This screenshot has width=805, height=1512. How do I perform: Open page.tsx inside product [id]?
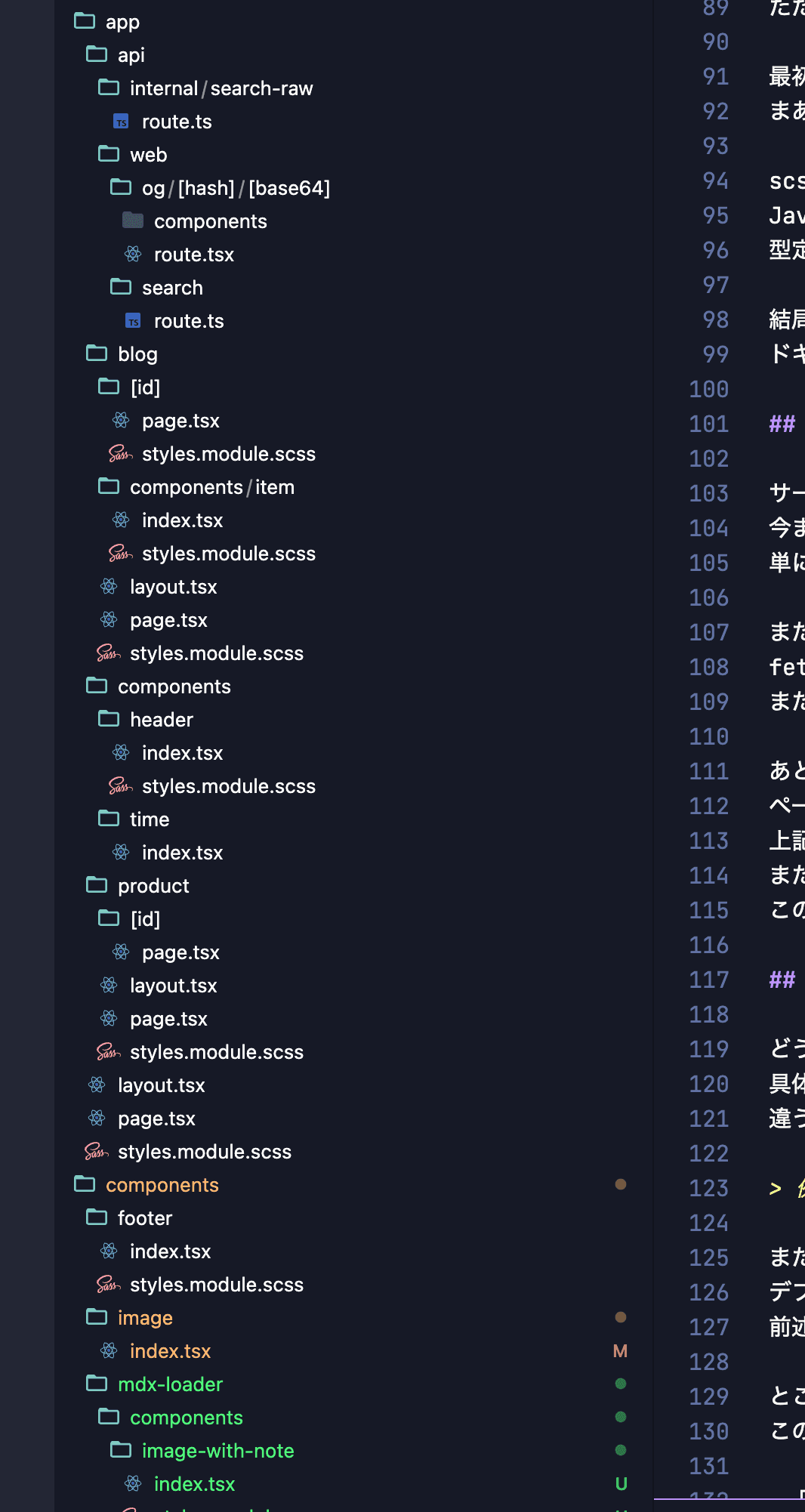tap(180, 952)
